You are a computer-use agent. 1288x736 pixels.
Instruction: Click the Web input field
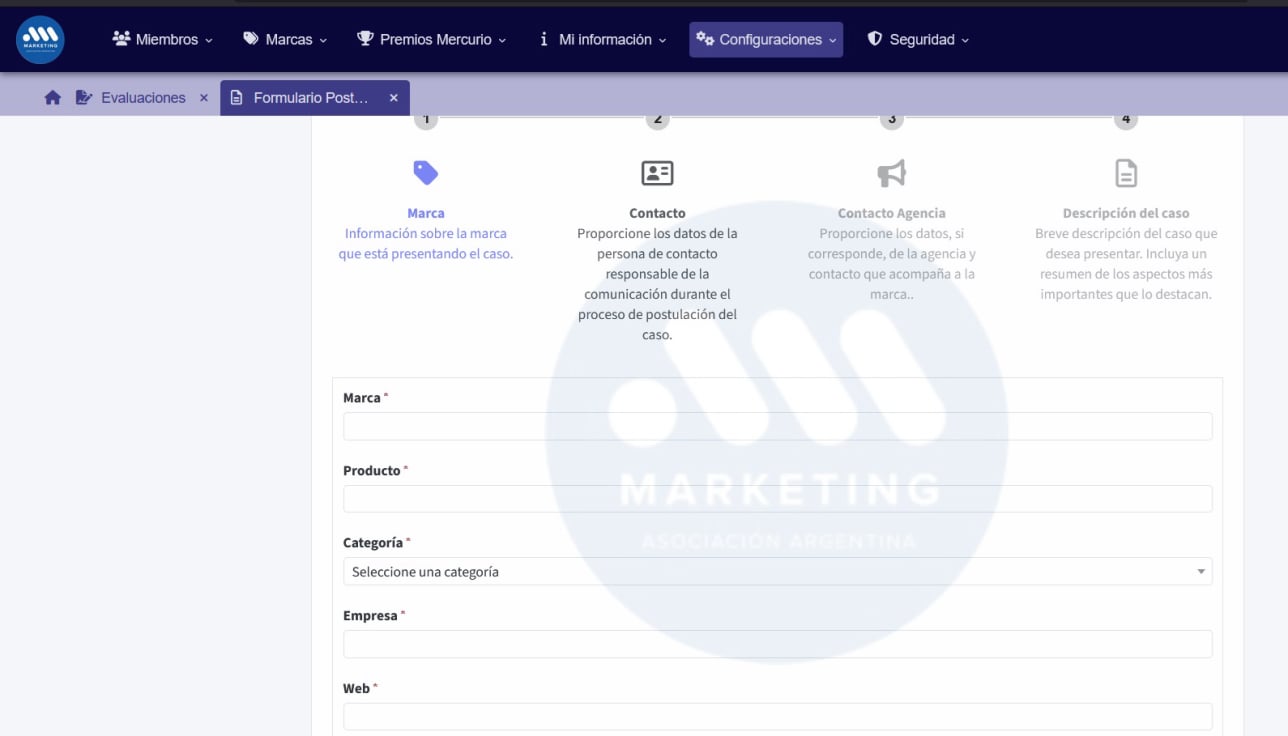(x=777, y=716)
